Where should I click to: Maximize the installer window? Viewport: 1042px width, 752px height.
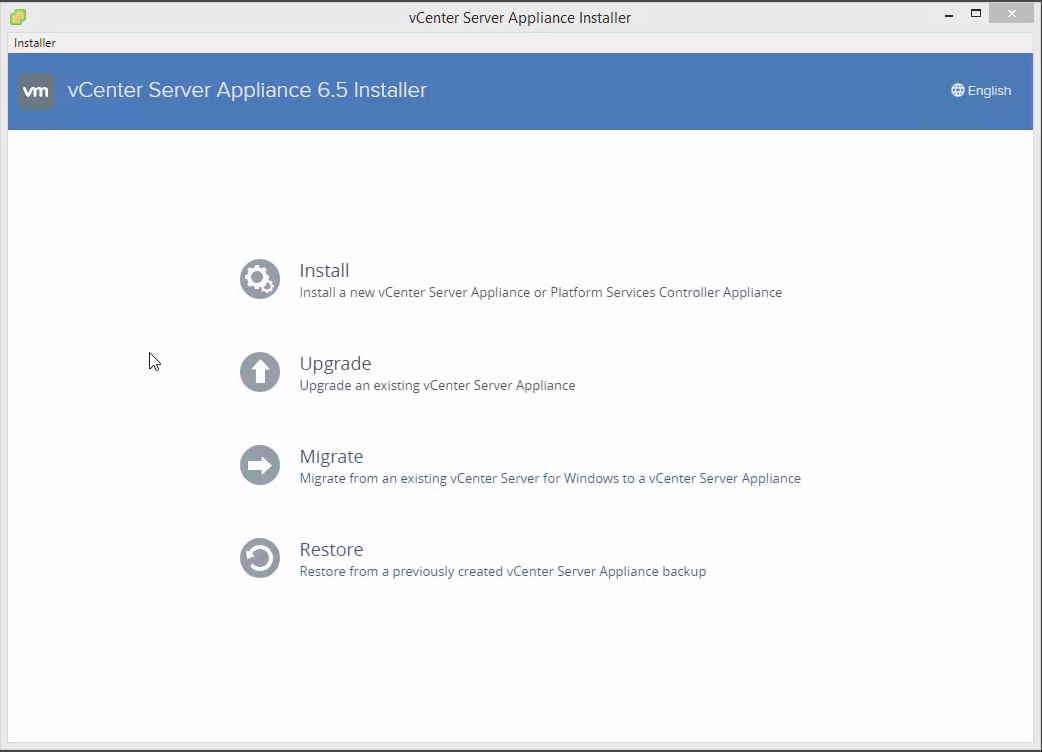976,14
